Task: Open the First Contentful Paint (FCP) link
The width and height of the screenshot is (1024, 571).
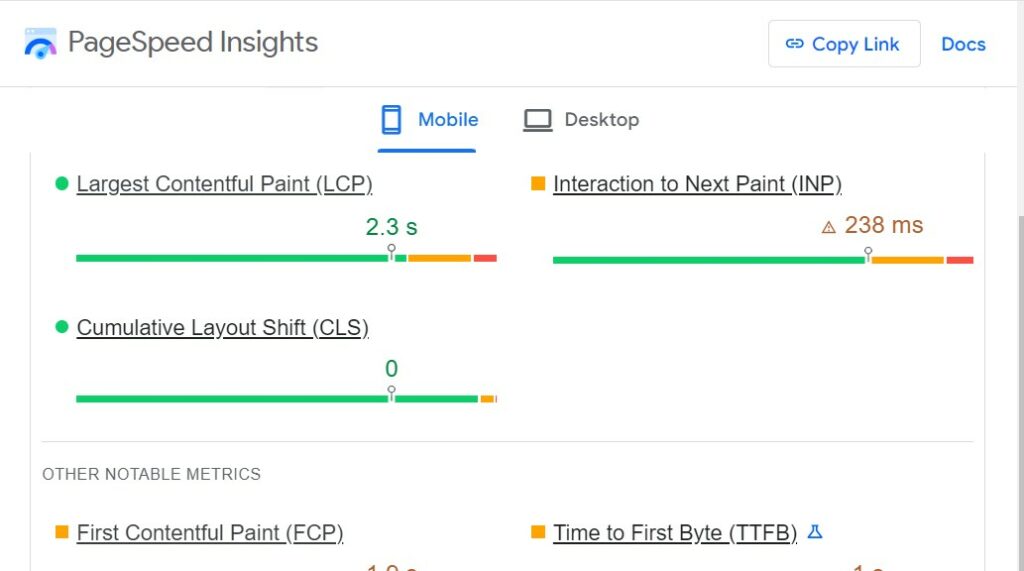Action: click(x=209, y=533)
